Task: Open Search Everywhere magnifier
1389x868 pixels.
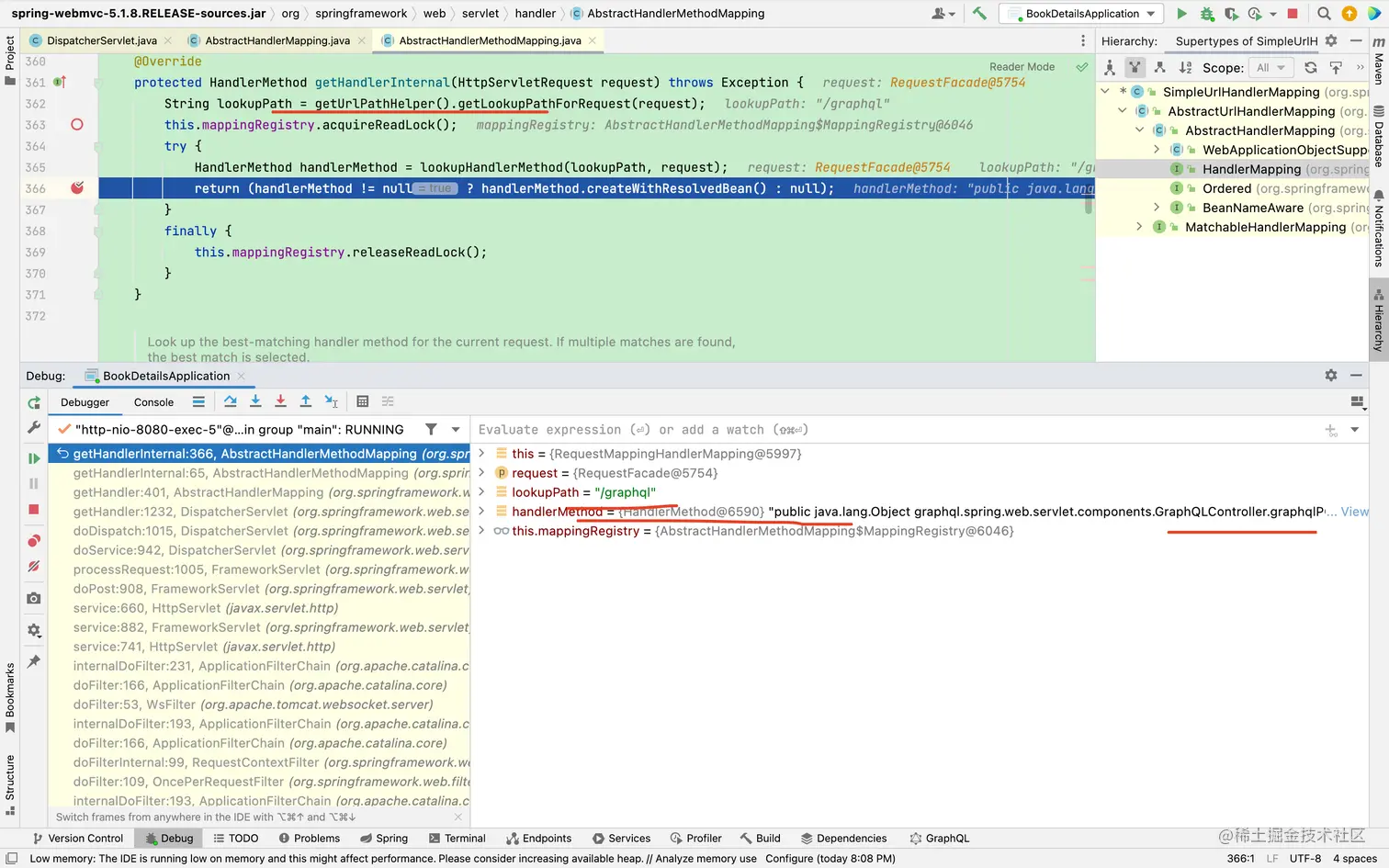Action: [x=1324, y=14]
